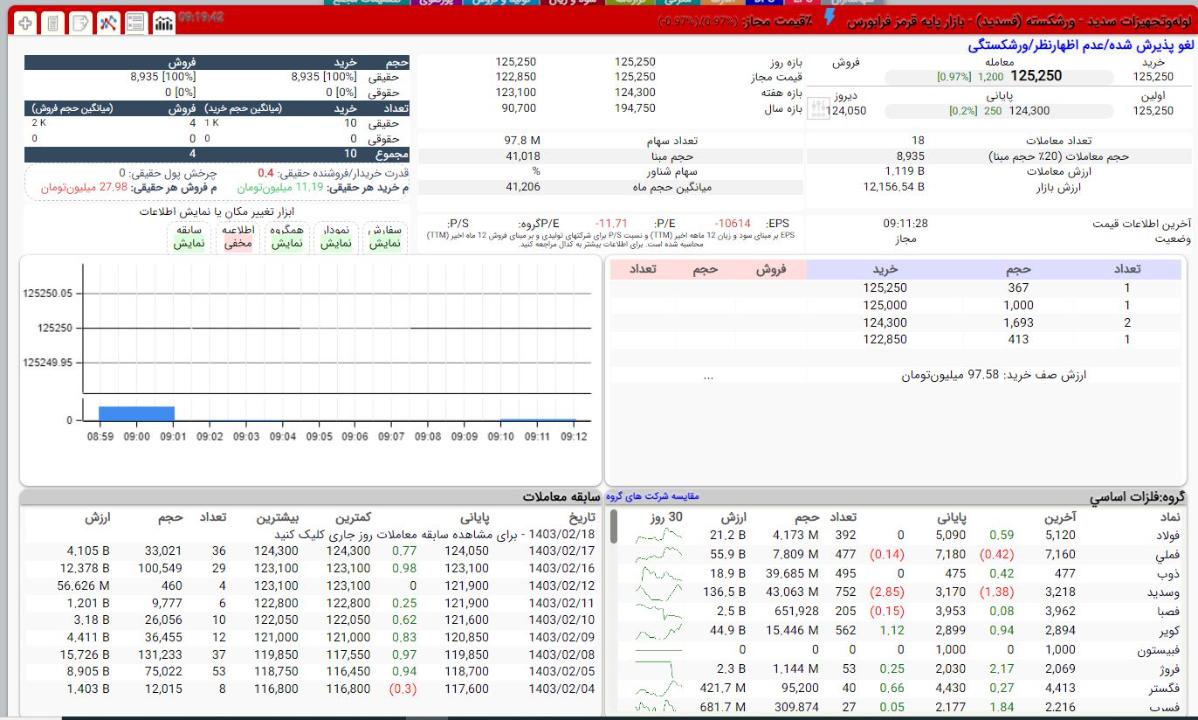The height and width of the screenshot is (720, 1198).
Task: Click the small chart icon beside the دیروز price
Action: pos(817,108)
